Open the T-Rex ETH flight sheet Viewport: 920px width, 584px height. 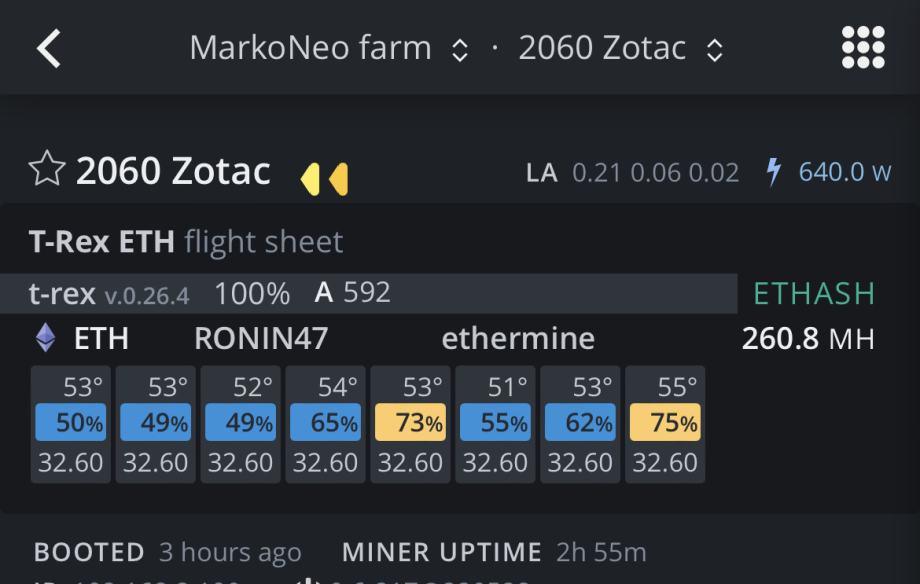tap(185, 241)
